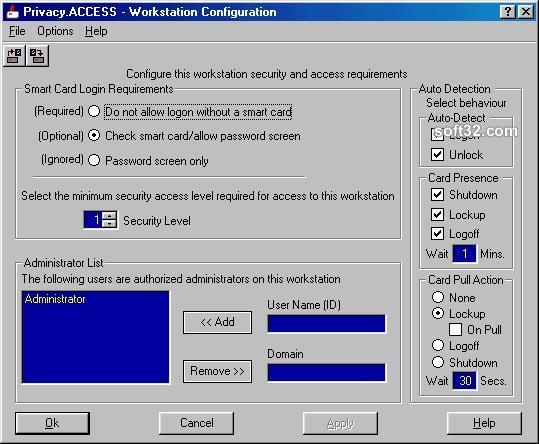Toggle the Auto-Detect Unlock checkbox
539x444 pixels.
click(x=437, y=154)
